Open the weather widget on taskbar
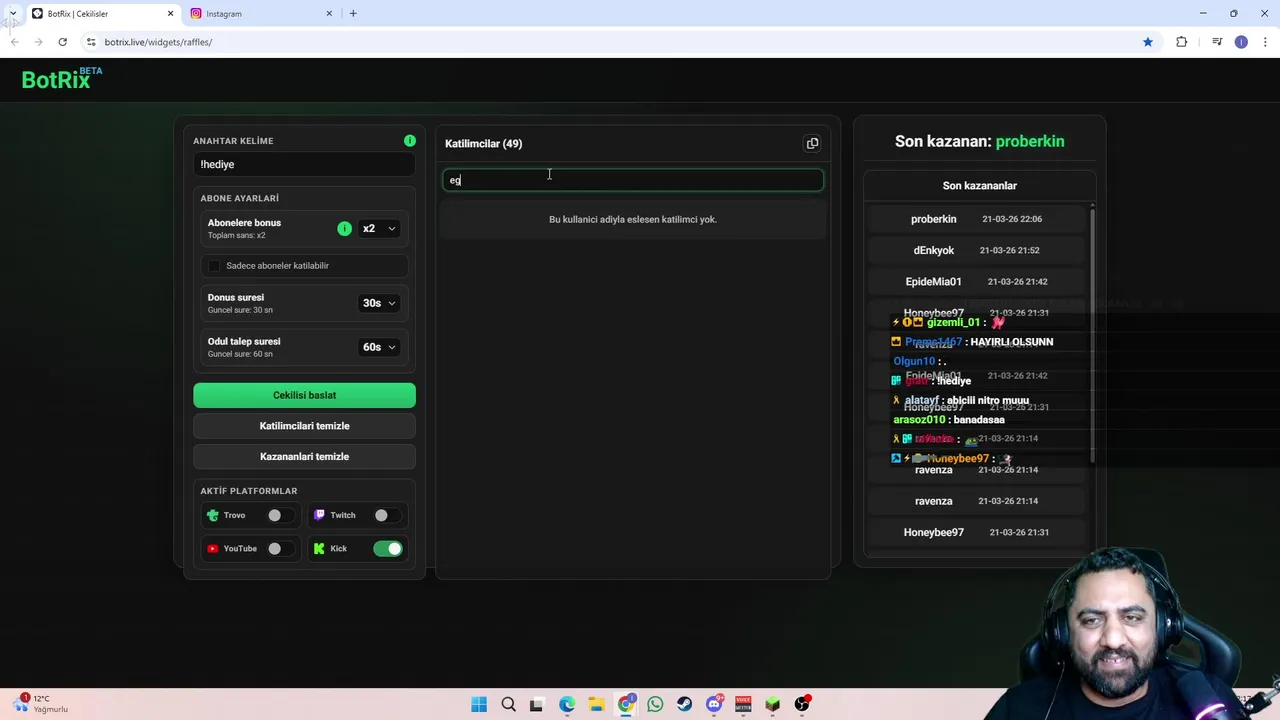This screenshot has width=1280, height=720. [x=40, y=704]
